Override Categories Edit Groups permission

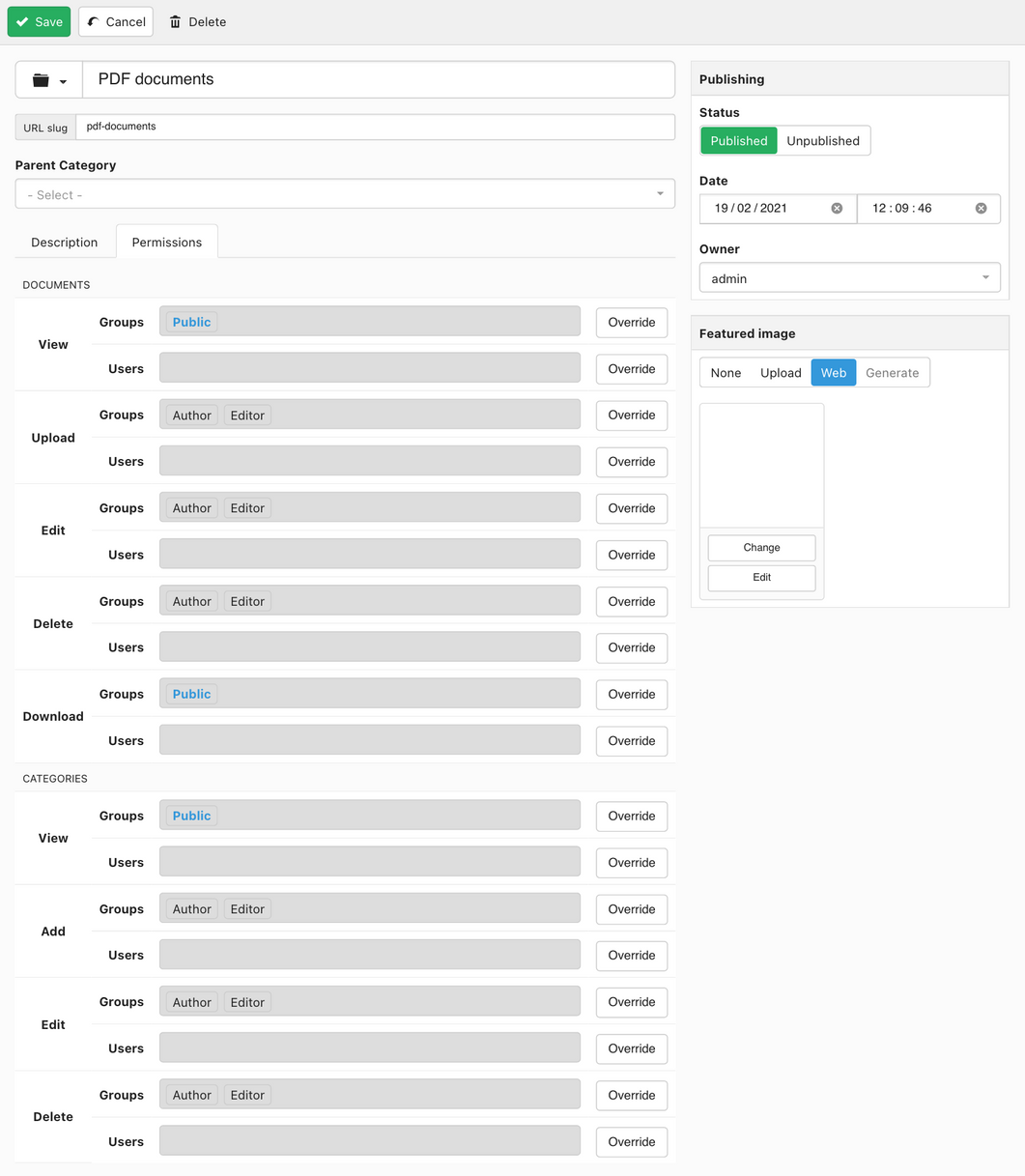632,1002
